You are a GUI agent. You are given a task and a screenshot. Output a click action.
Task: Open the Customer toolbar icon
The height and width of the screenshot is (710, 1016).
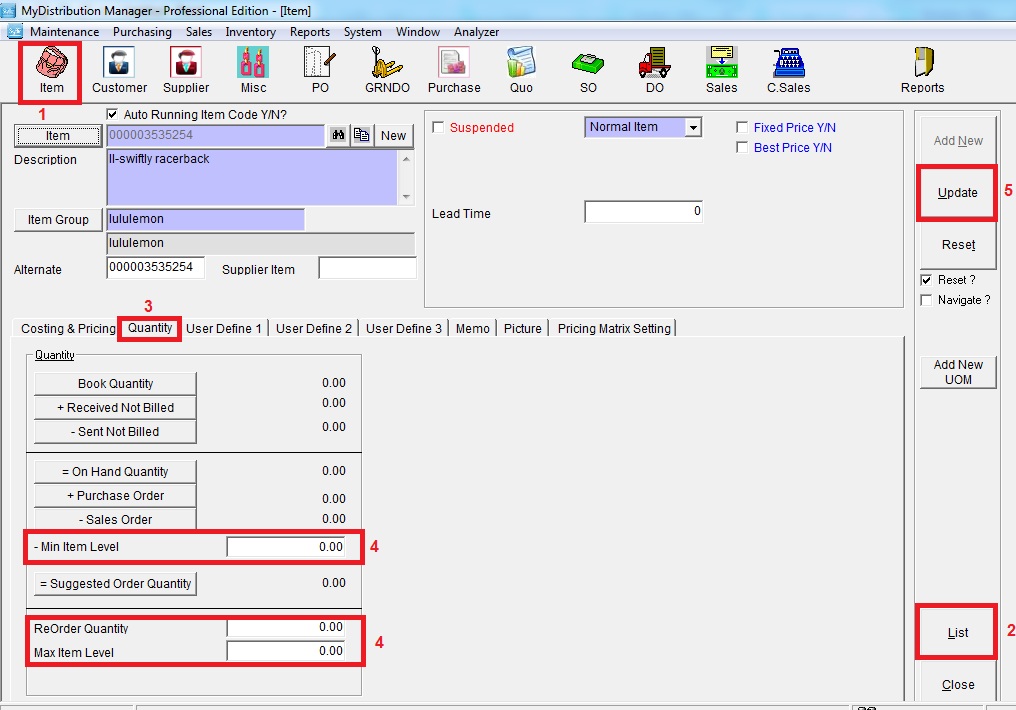click(119, 68)
